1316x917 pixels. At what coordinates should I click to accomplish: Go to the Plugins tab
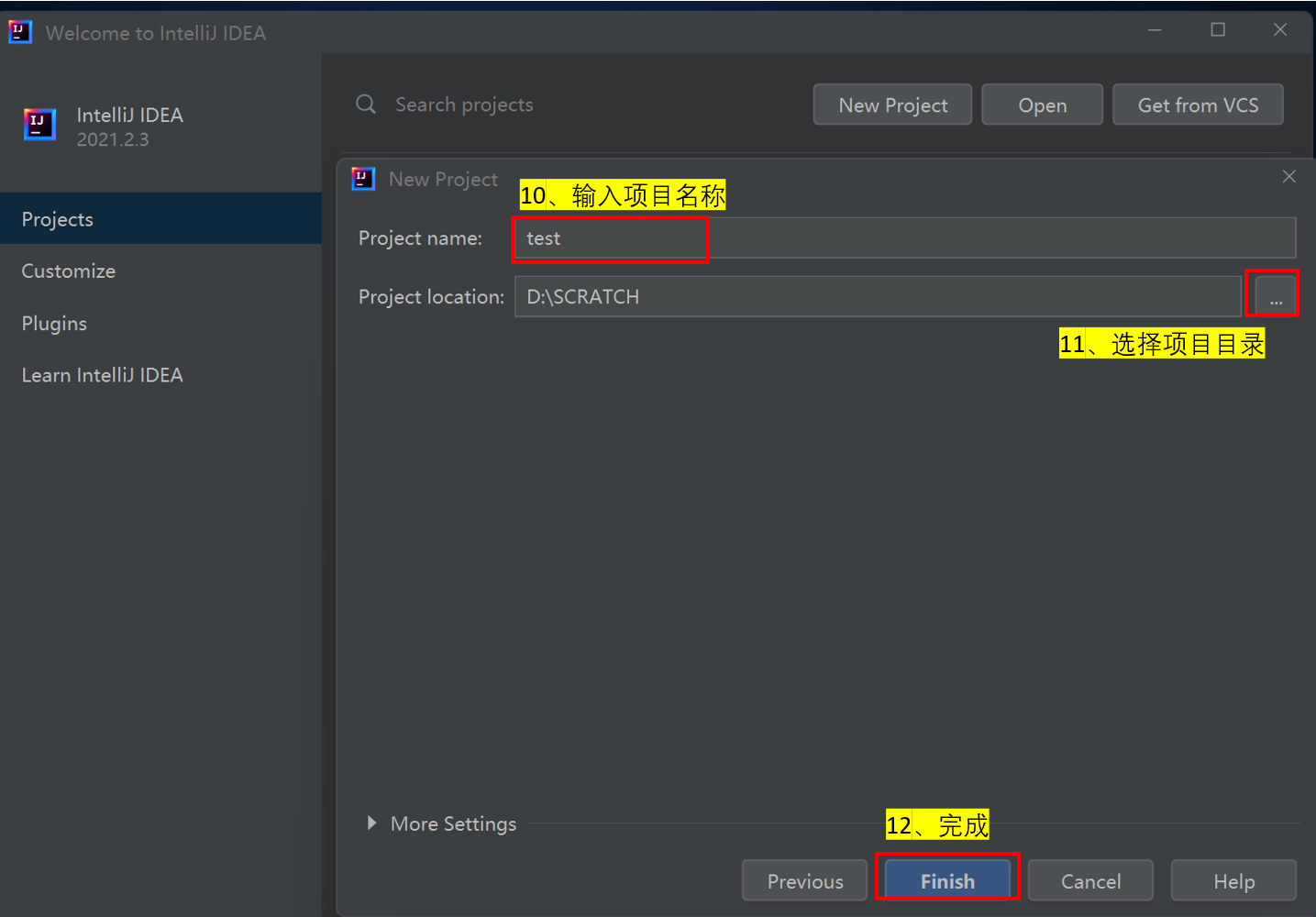tap(160, 324)
